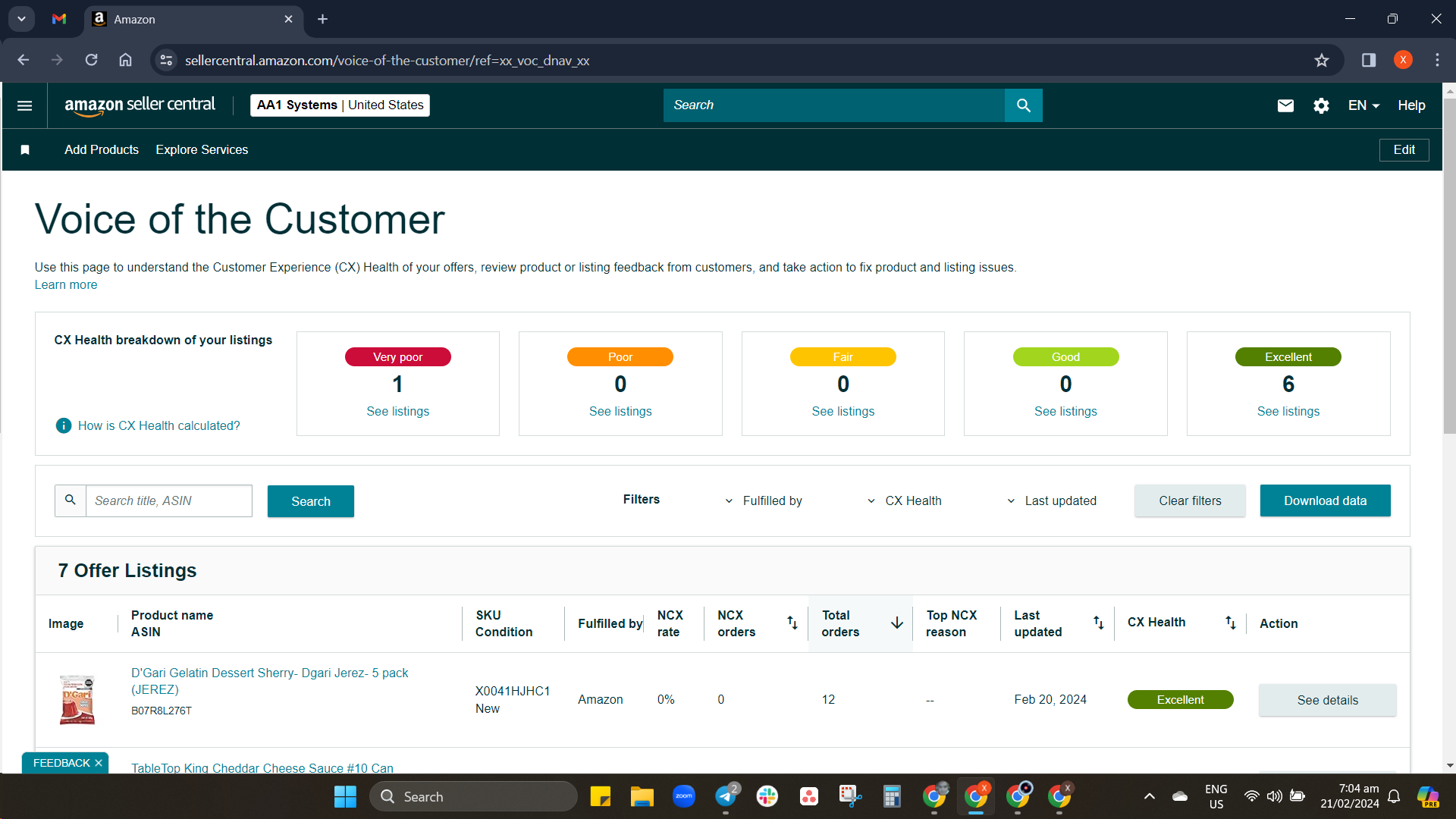Click the D'Gari product thumbnail image

[x=77, y=699]
